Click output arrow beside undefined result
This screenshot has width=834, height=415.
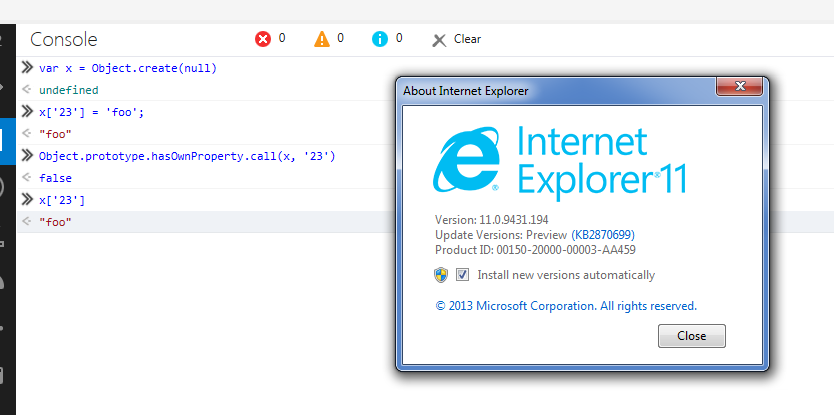coord(26,89)
